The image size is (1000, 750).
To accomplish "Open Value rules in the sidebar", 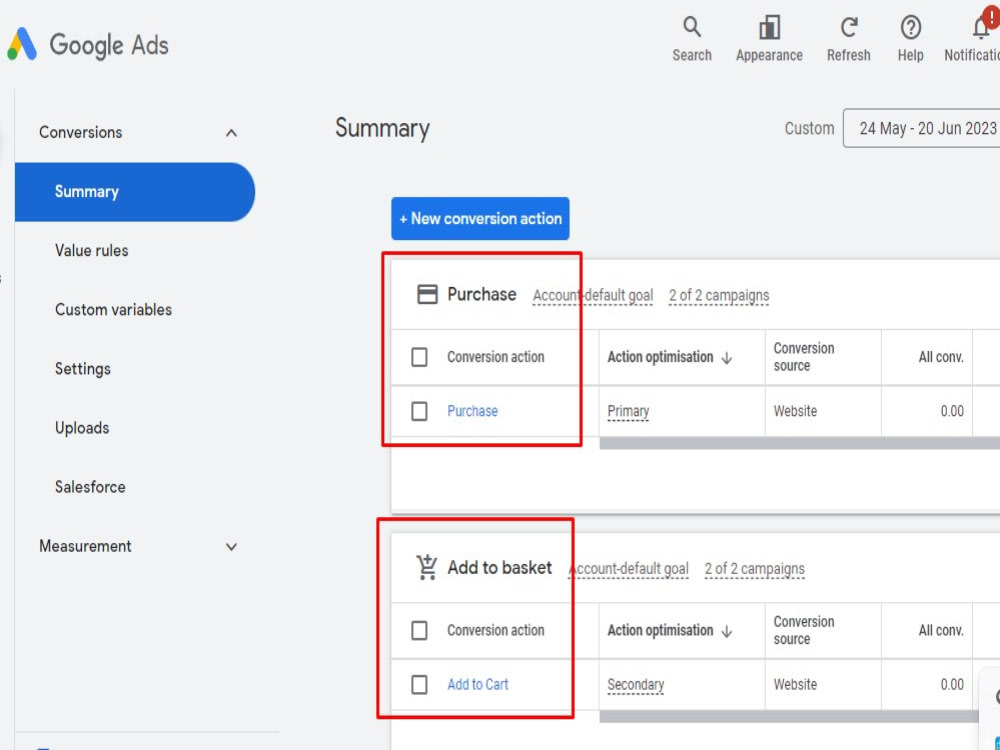I will tap(92, 251).
